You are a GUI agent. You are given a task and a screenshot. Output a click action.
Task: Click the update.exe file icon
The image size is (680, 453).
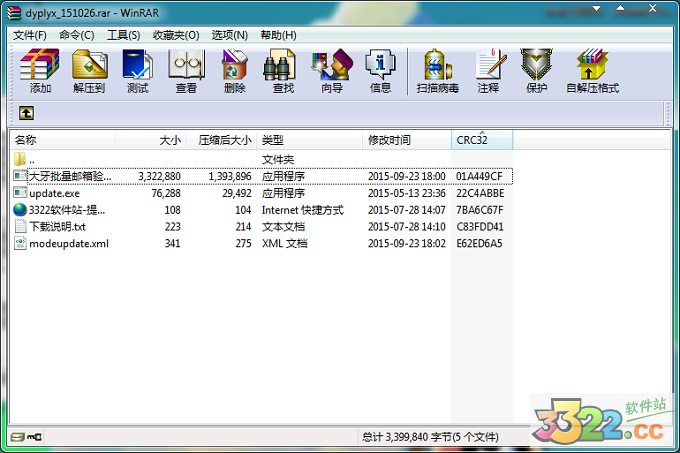20,192
